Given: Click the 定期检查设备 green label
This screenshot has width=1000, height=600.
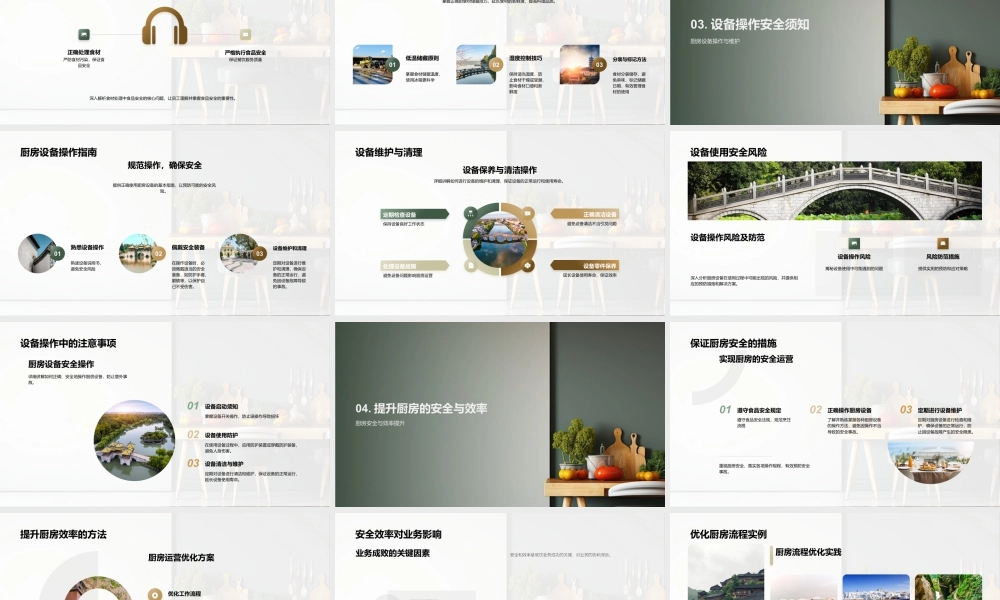Looking at the screenshot, I should tap(415, 214).
